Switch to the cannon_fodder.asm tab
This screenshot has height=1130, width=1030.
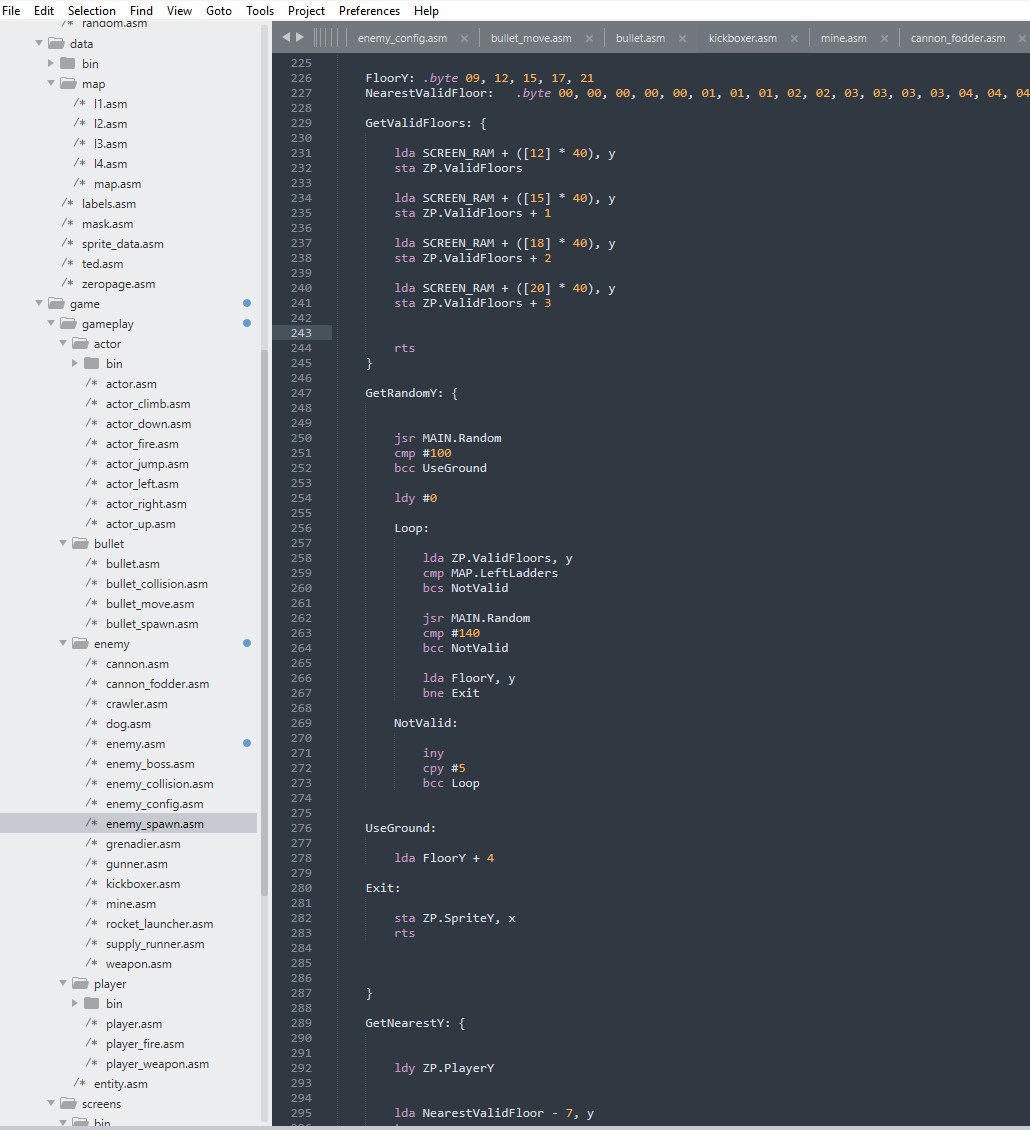957,38
